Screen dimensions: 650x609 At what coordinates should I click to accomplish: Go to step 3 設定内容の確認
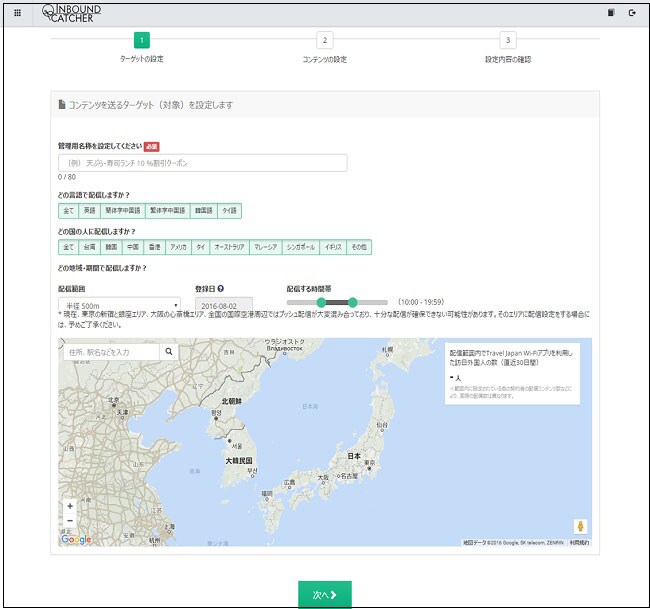click(x=508, y=40)
